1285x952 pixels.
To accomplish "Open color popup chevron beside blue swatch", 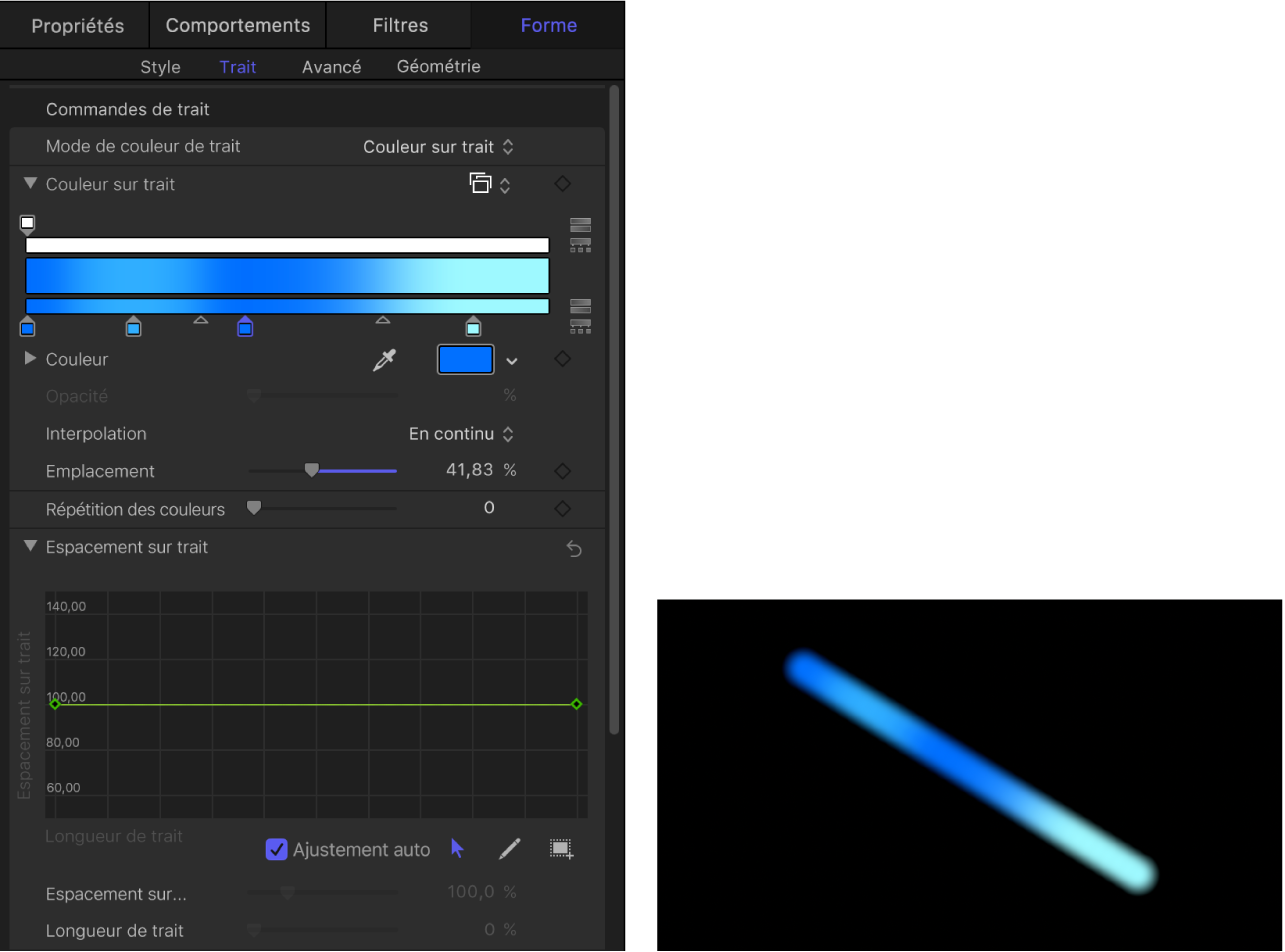I will pos(512,360).
